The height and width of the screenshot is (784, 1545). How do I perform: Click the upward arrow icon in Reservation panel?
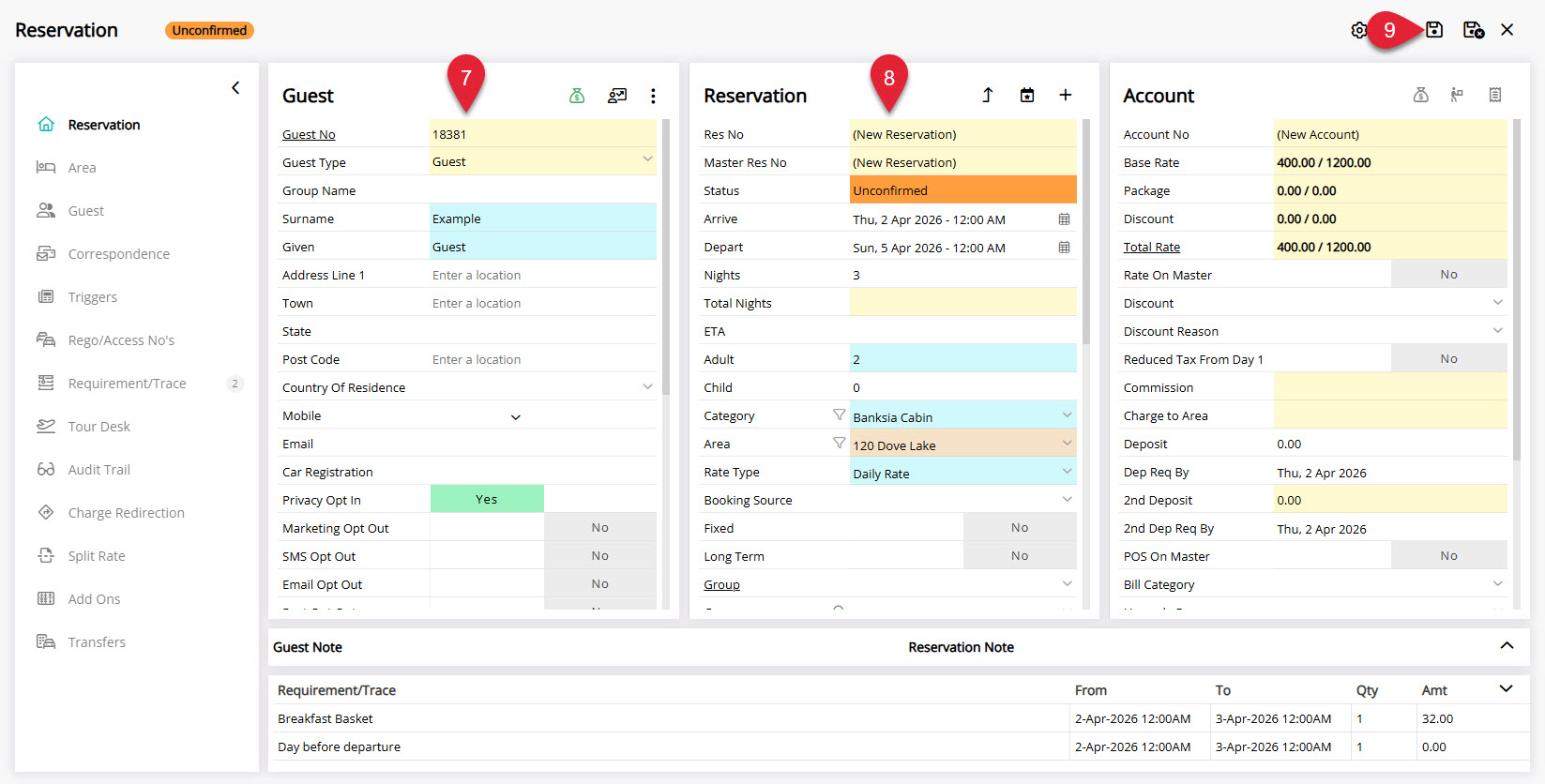[988, 95]
